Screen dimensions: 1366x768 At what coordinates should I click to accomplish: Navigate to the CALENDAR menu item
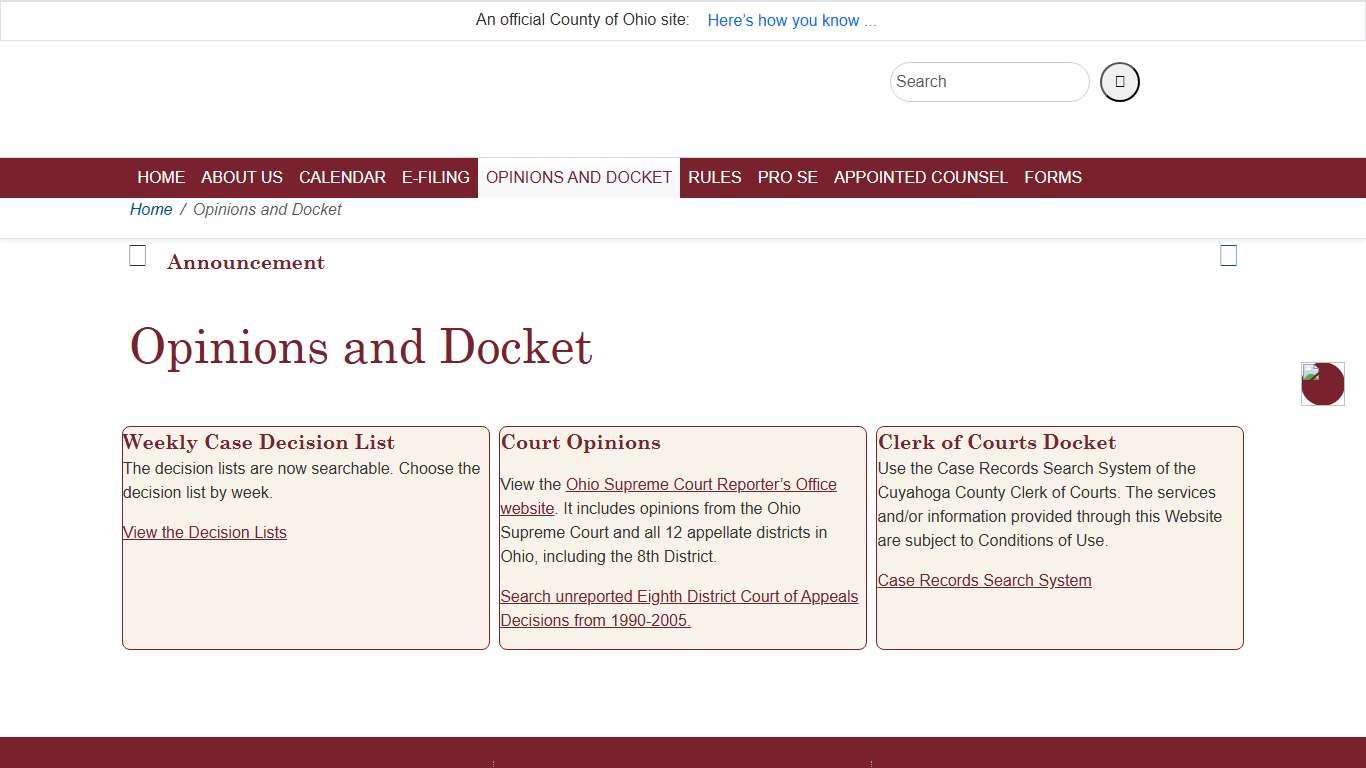tap(342, 177)
